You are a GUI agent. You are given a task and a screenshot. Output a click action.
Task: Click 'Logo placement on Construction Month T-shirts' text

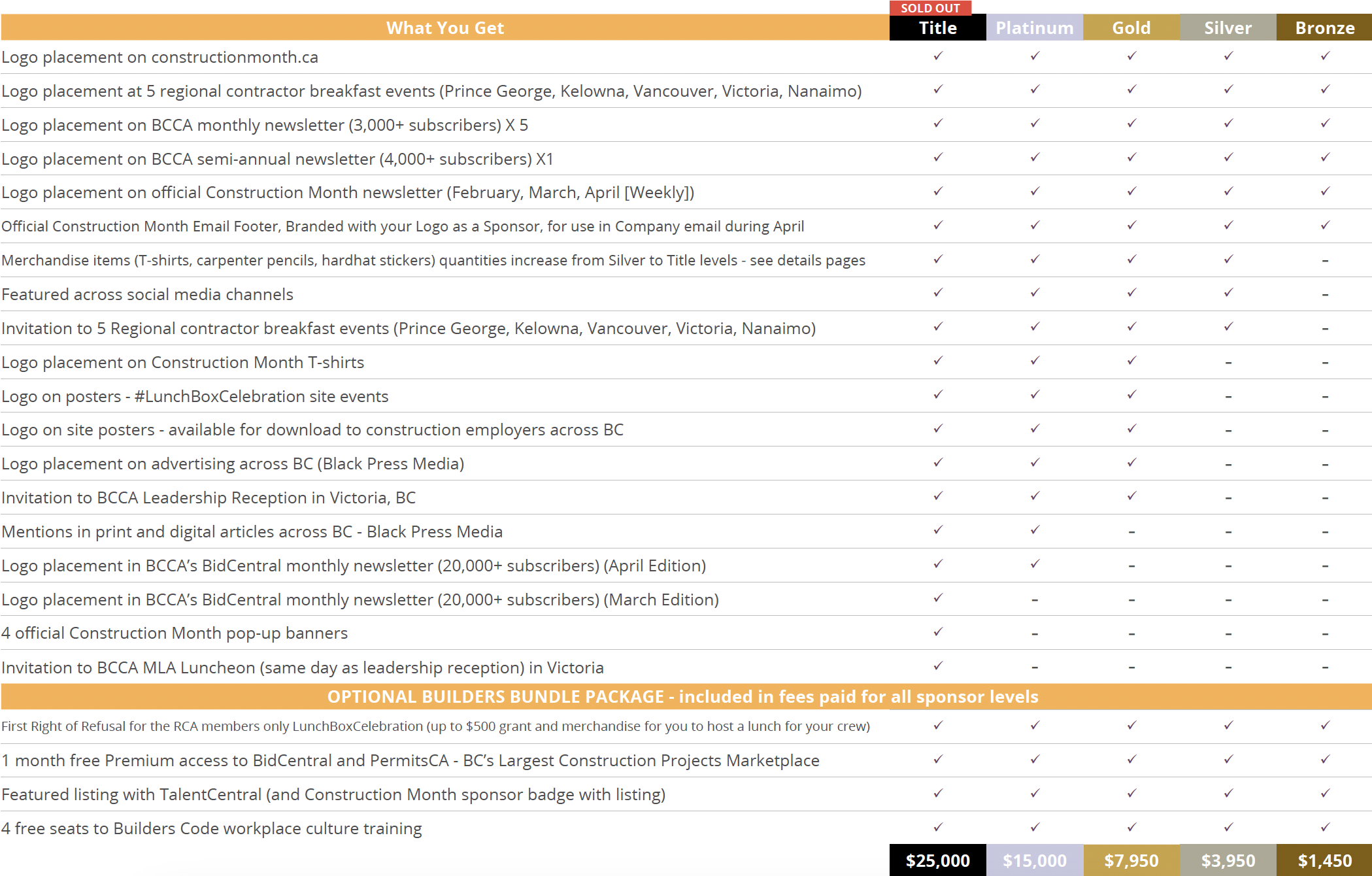[x=182, y=363]
